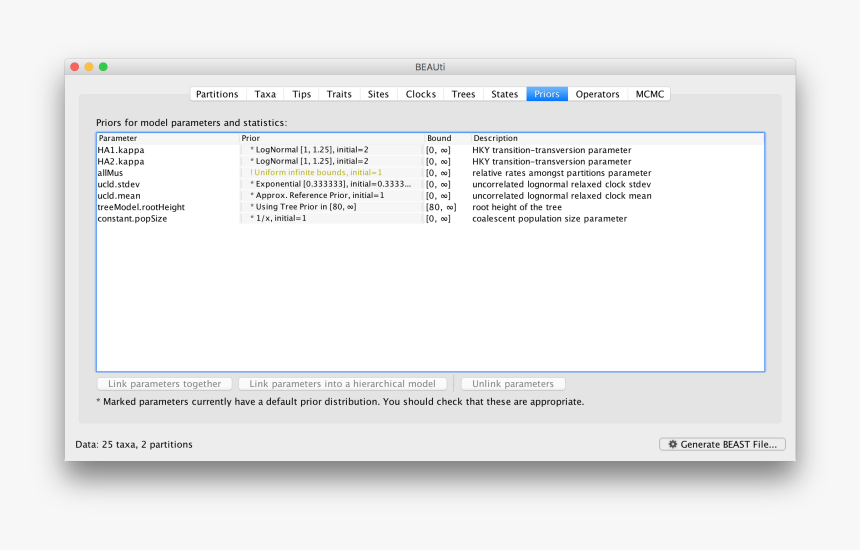This screenshot has height=550, width=860.
Task: Click the 'Data: 25 taxa, 2 partitions' status
Action: [x=134, y=445]
